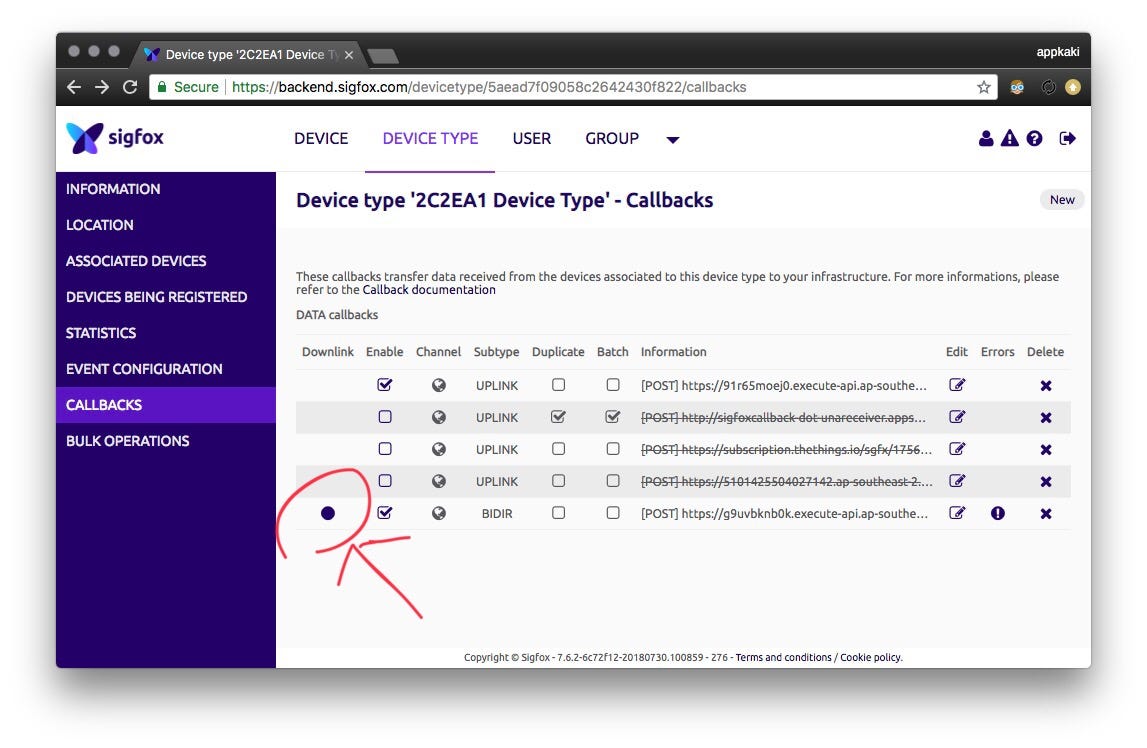Image resolution: width=1147 pixels, height=748 pixels.
Task: Bookmark this page with the star
Action: pyautogui.click(x=984, y=87)
